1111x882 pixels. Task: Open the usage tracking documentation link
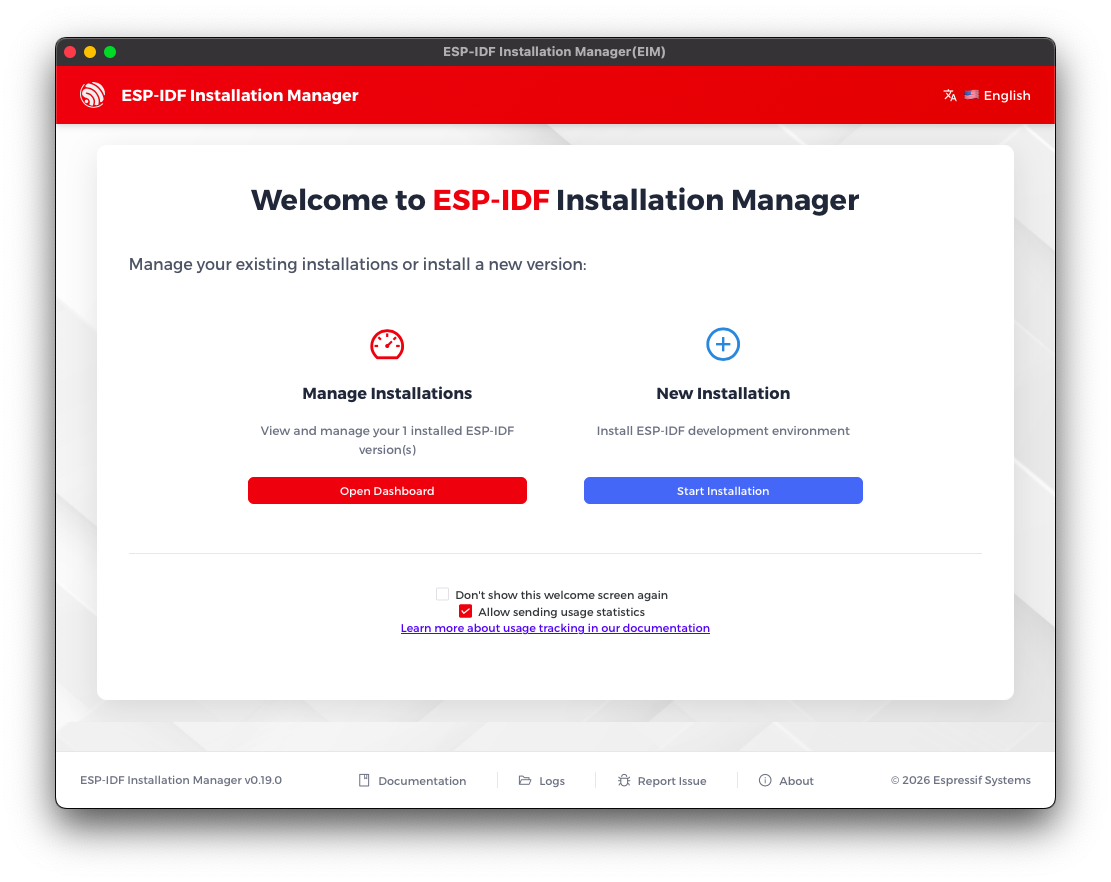tap(555, 628)
